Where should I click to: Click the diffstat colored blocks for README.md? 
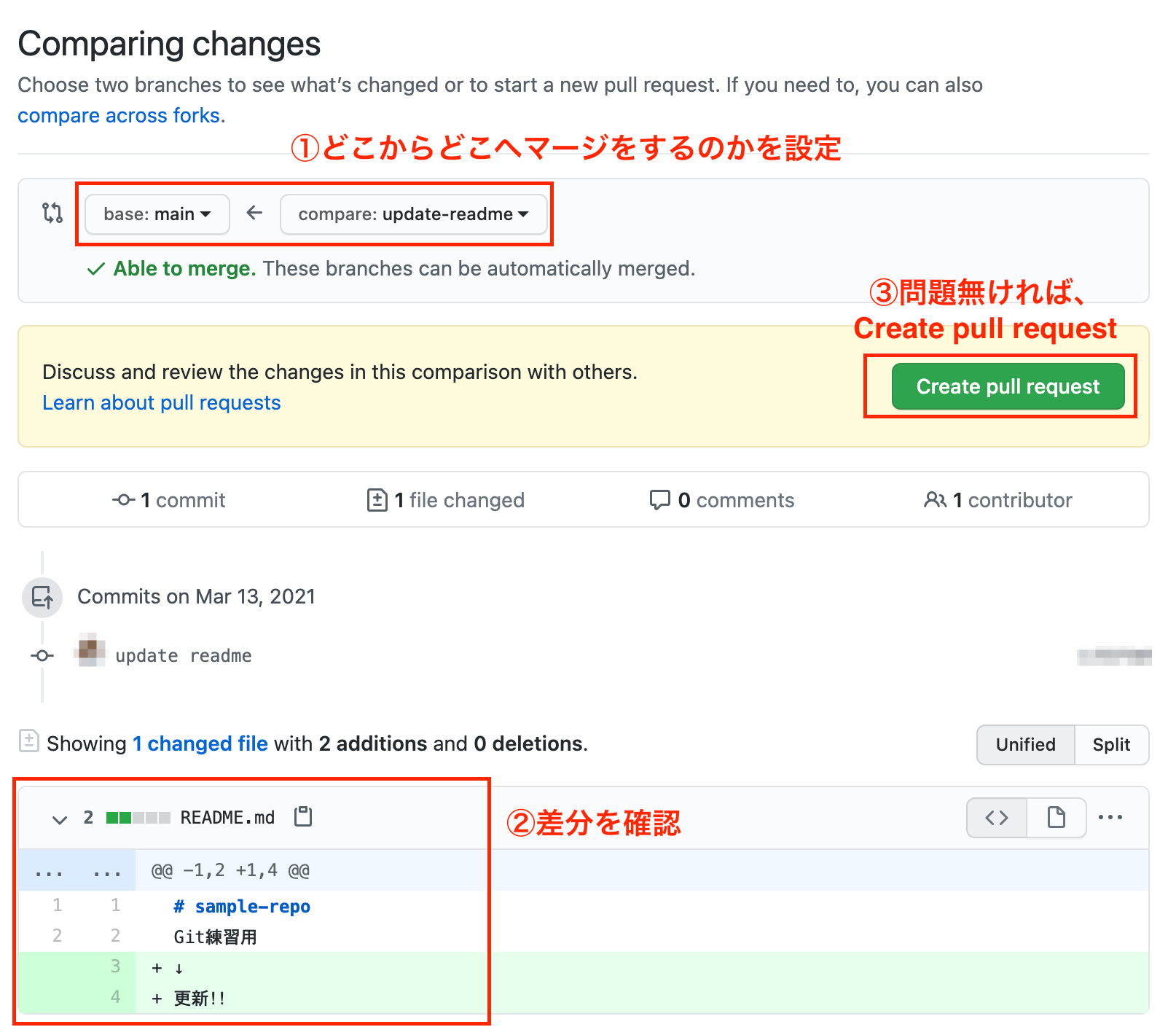138,818
